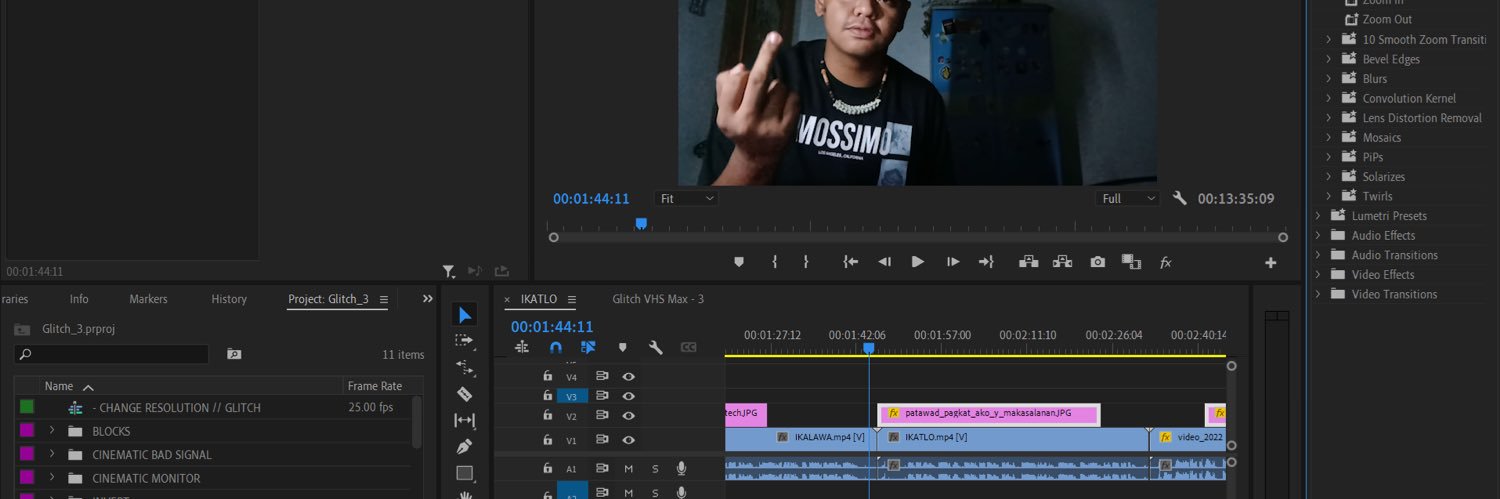Solo audio track A1
This screenshot has height=499, width=1500.
[656, 469]
